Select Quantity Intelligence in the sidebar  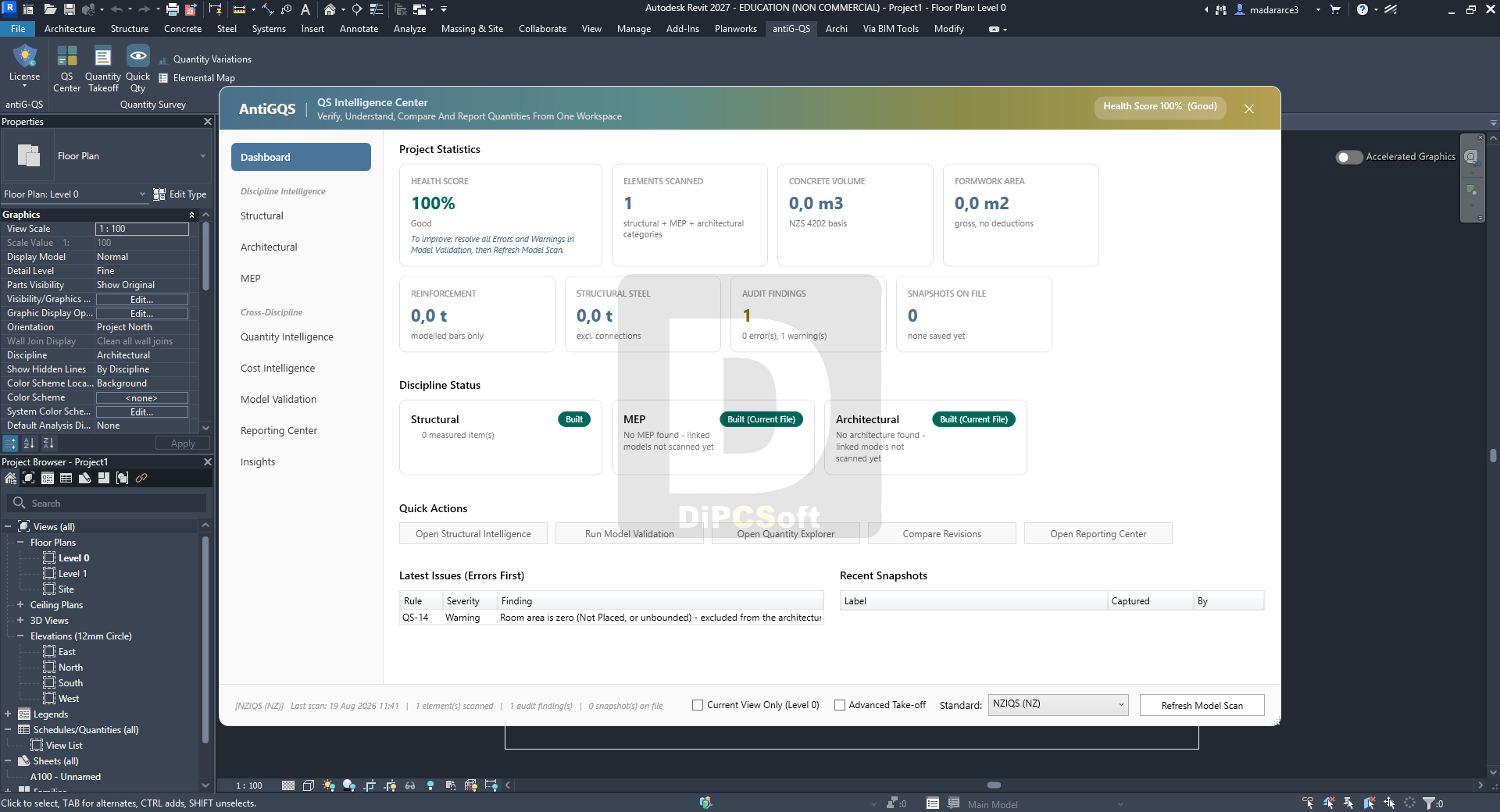pyautogui.click(x=287, y=337)
